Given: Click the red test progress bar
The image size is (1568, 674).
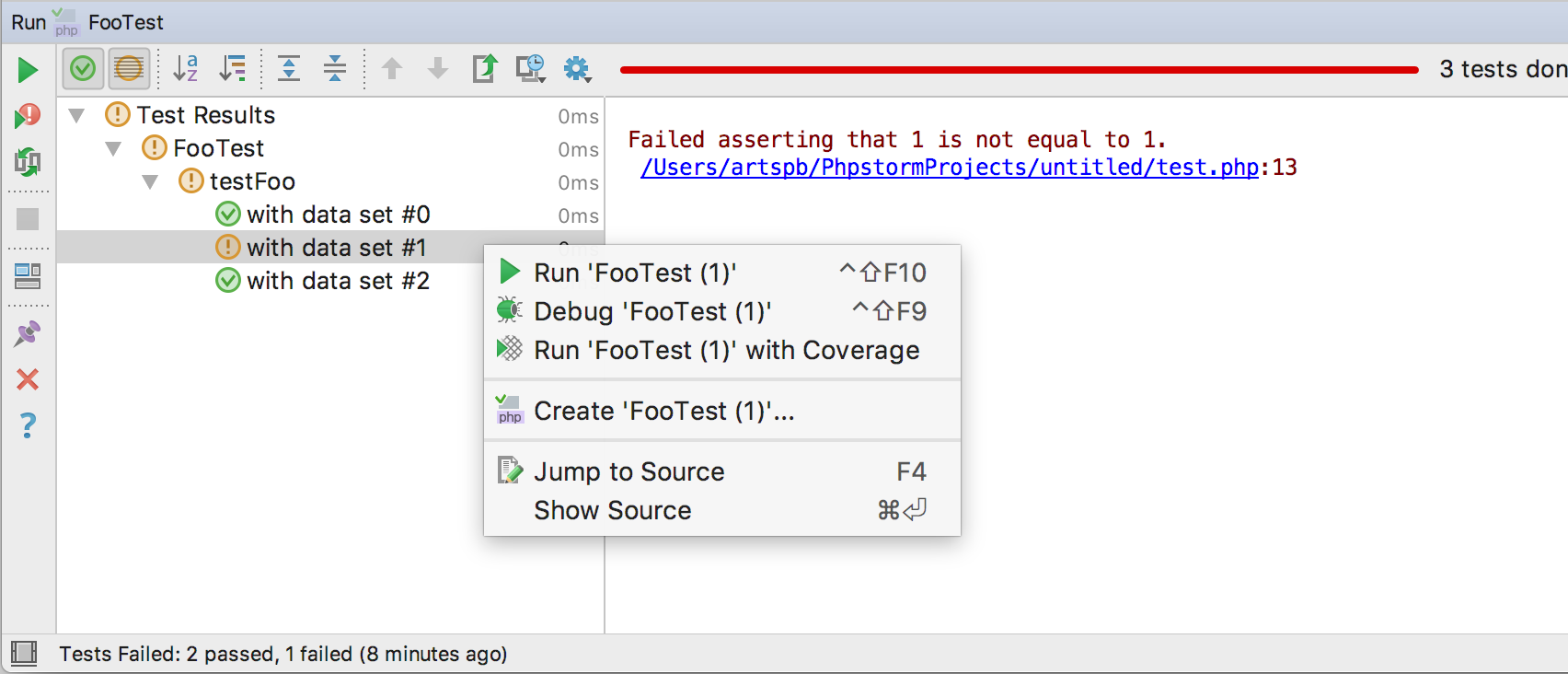Looking at the screenshot, I should pyautogui.click(x=1019, y=70).
